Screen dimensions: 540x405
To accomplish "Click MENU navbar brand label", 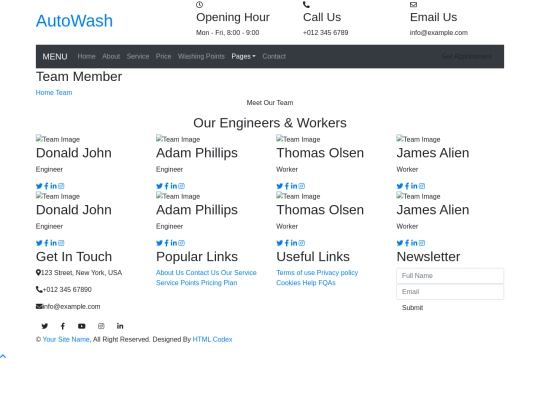I will click(x=55, y=57).
